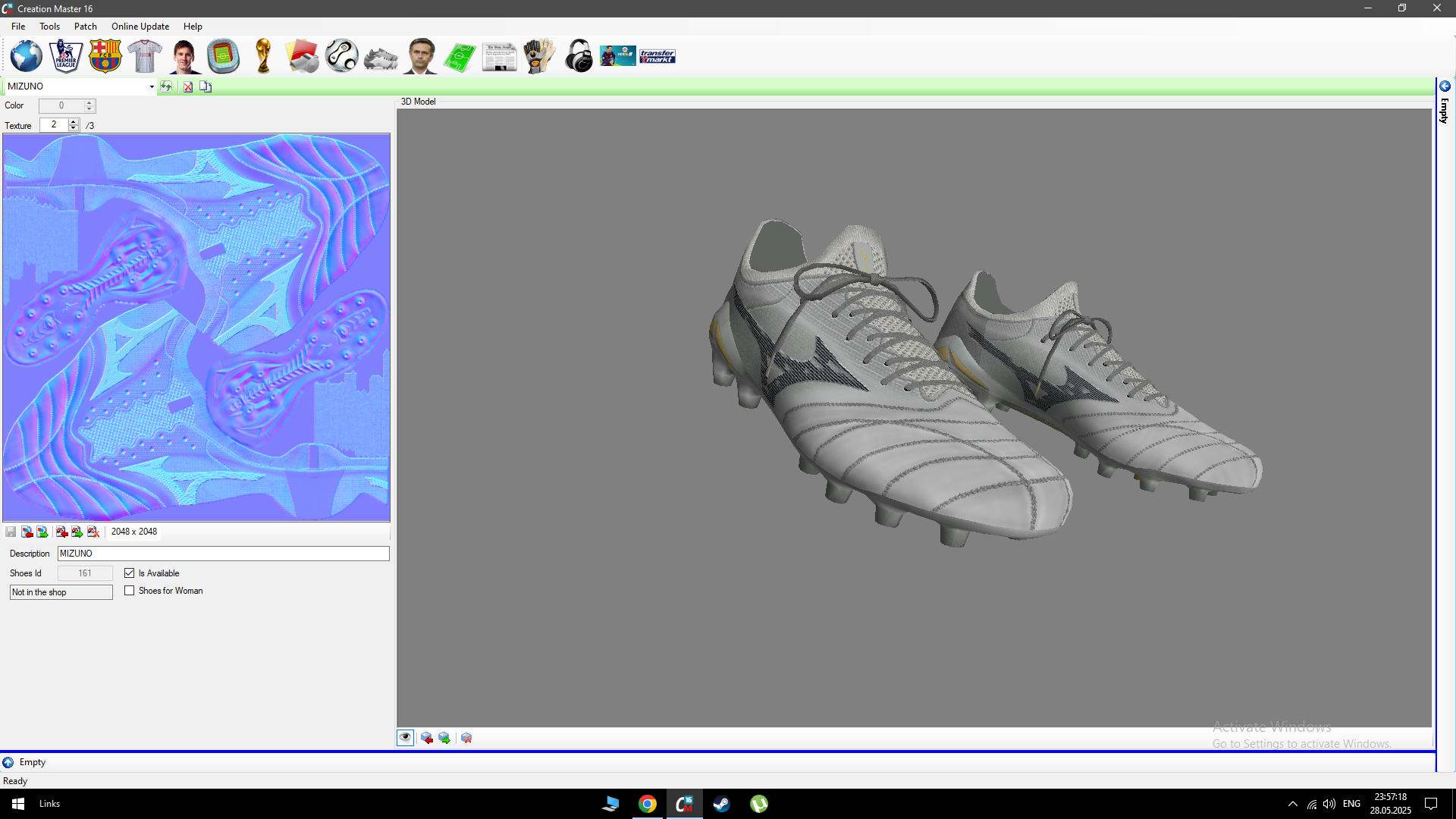Viewport: 1456px width, 819px height.
Task: Click the copy shoe pages icon
Action: 206,86
